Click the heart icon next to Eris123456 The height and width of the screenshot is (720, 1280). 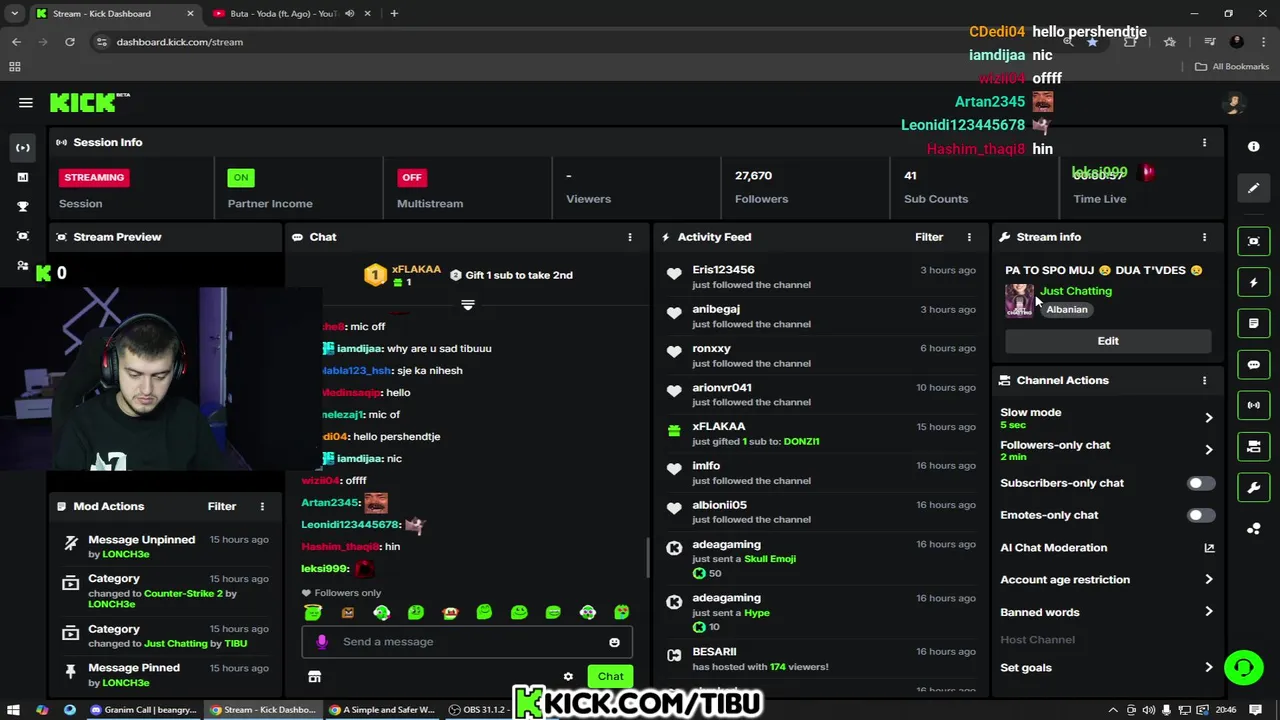pos(674,274)
